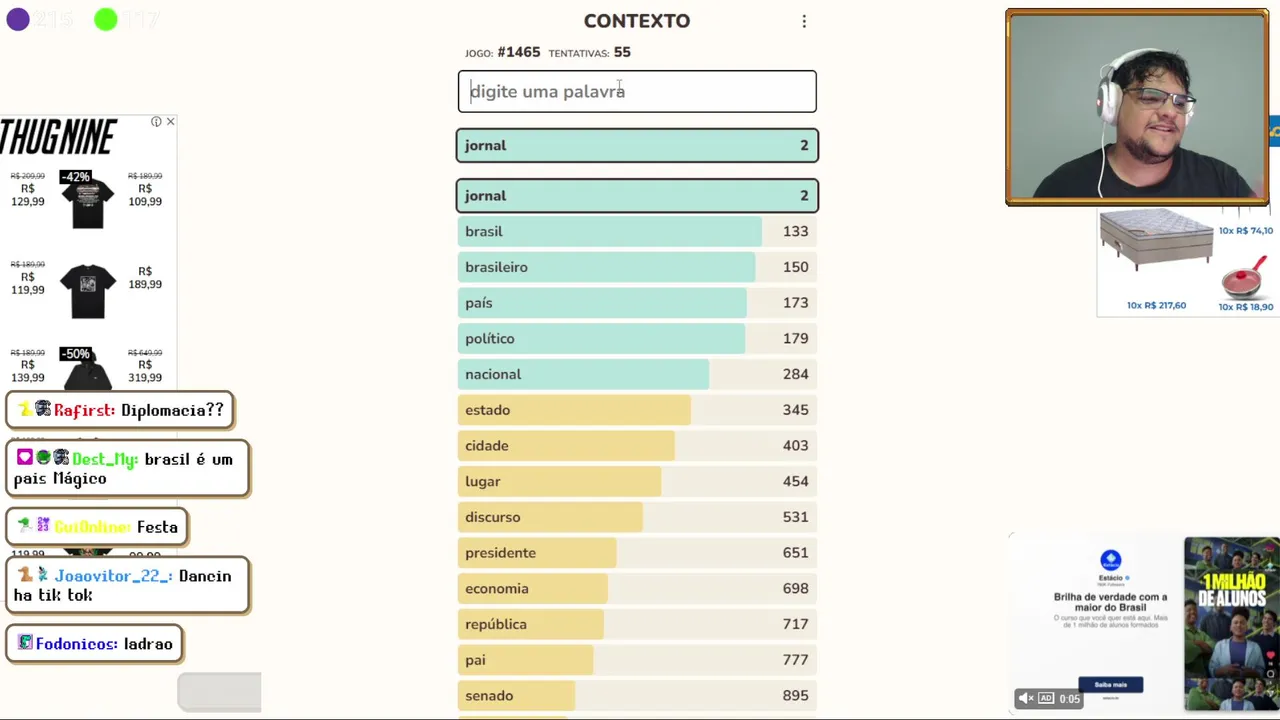Click the streamer webcam overlay
This screenshot has width=1280, height=720.
pos(1137,107)
